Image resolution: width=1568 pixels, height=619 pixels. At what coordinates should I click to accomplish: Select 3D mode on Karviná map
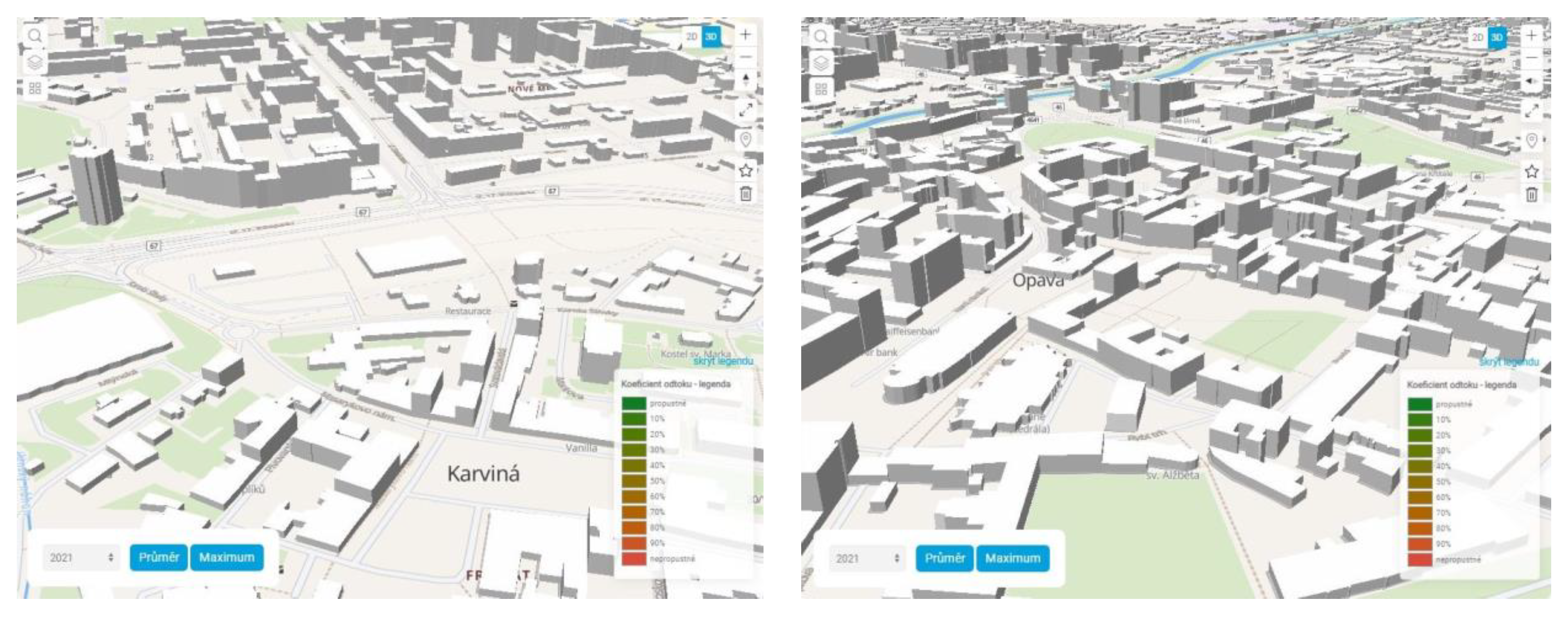tap(710, 36)
